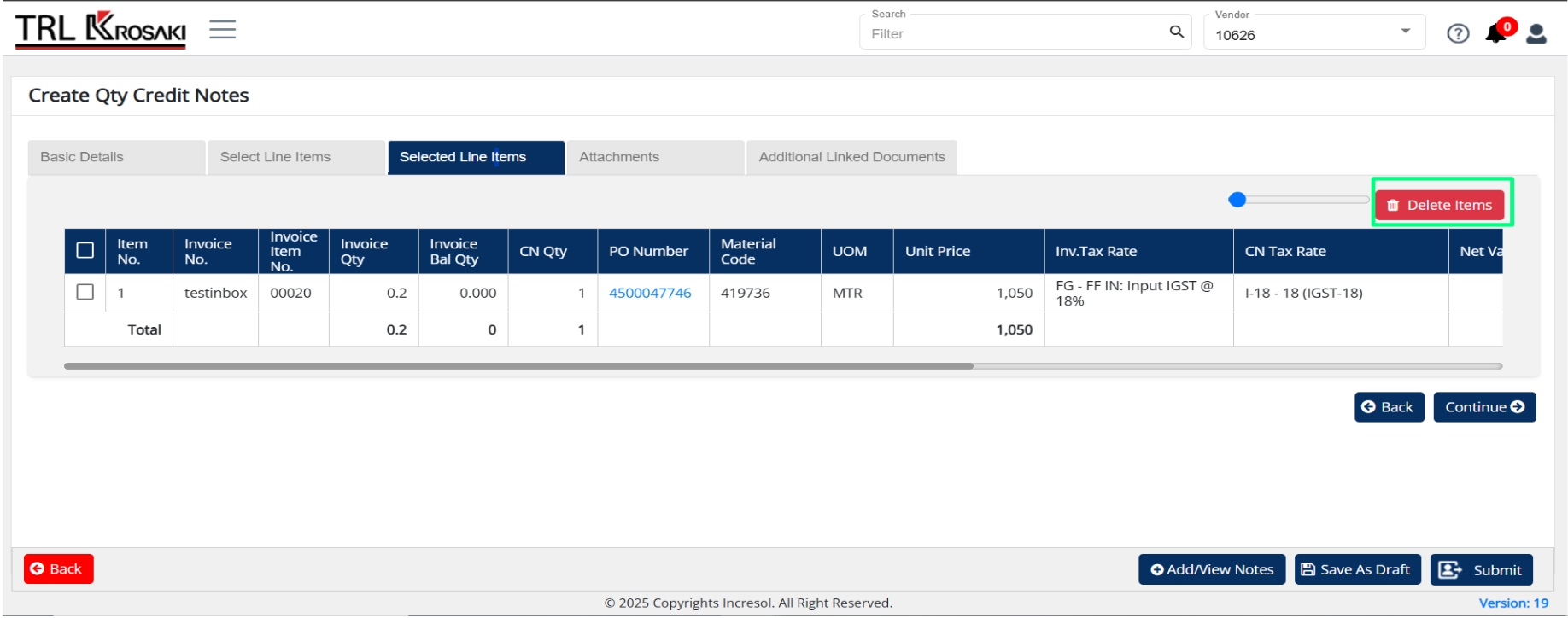Open the notifications bell
This screenshot has width=1568, height=618.
coord(1496,32)
